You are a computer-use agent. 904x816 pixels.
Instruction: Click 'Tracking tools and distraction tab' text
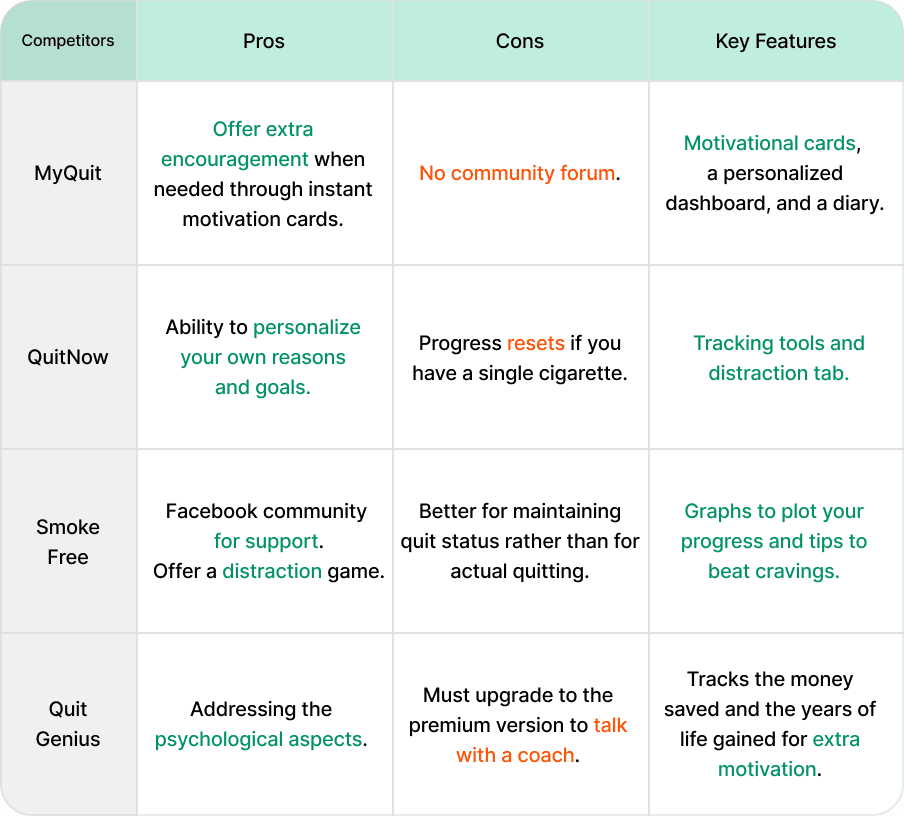[x=779, y=358]
